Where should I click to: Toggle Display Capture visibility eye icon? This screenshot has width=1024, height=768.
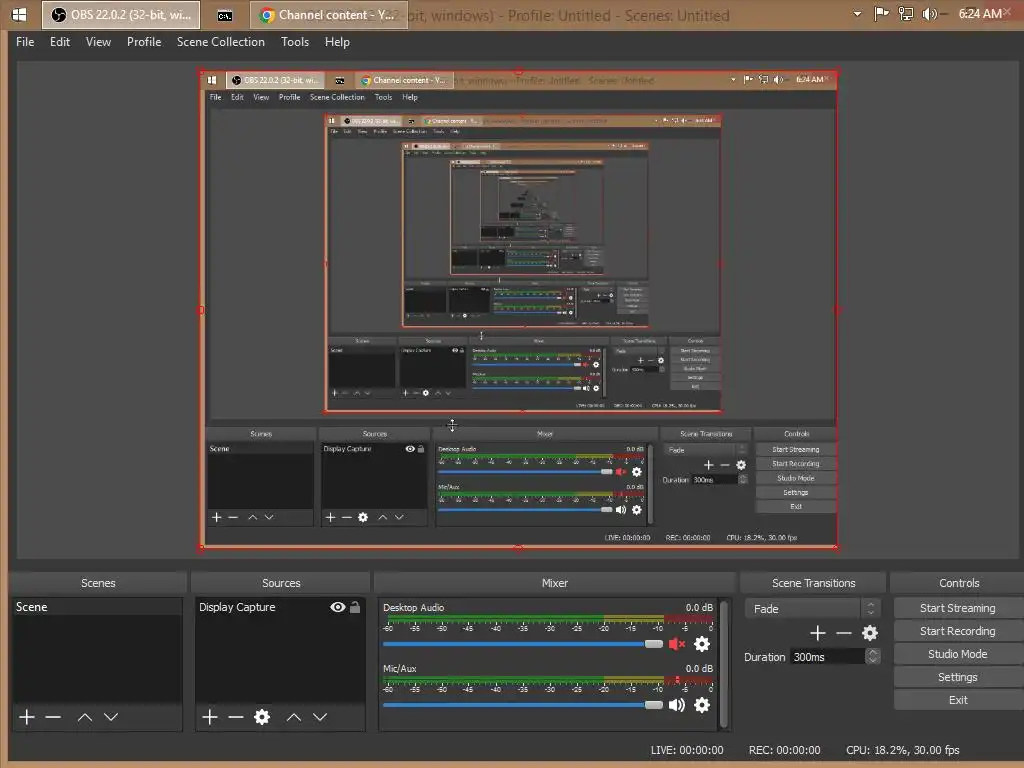338,607
